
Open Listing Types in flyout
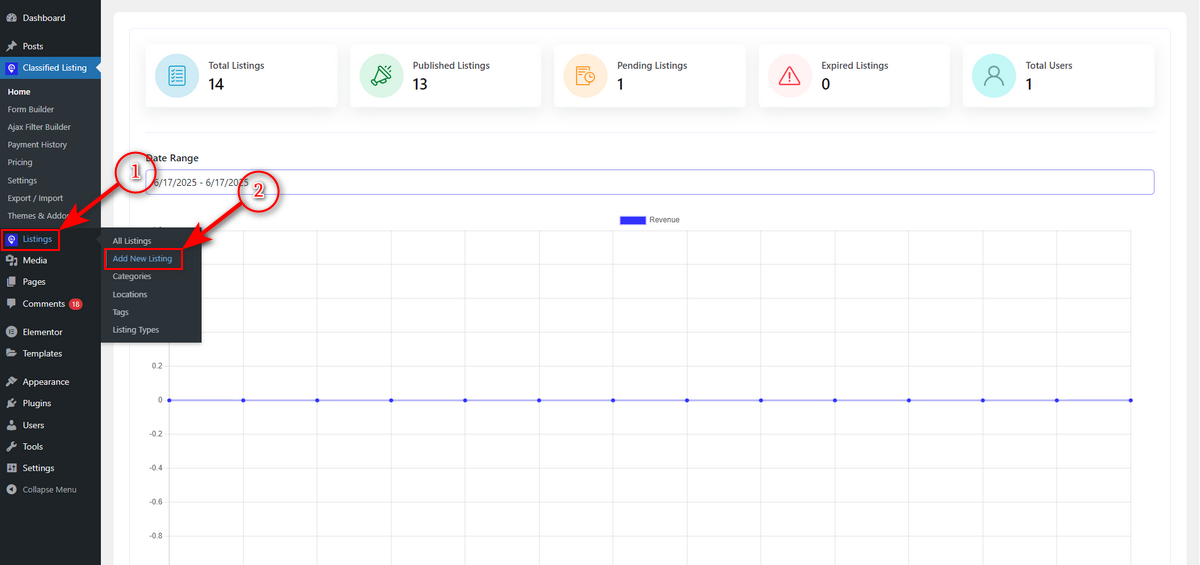click(136, 330)
